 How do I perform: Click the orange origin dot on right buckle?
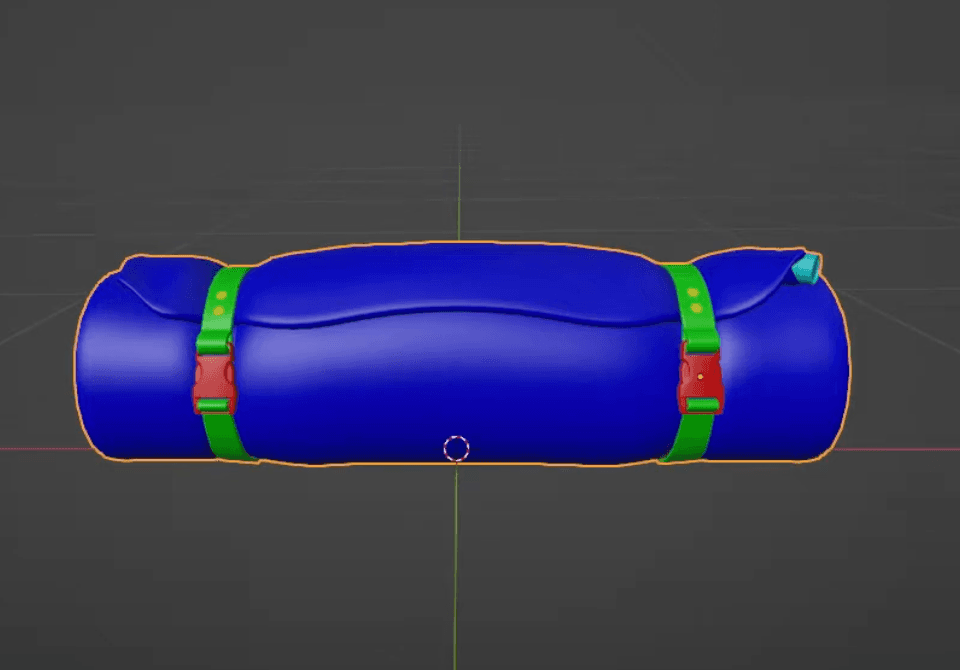(x=700, y=377)
